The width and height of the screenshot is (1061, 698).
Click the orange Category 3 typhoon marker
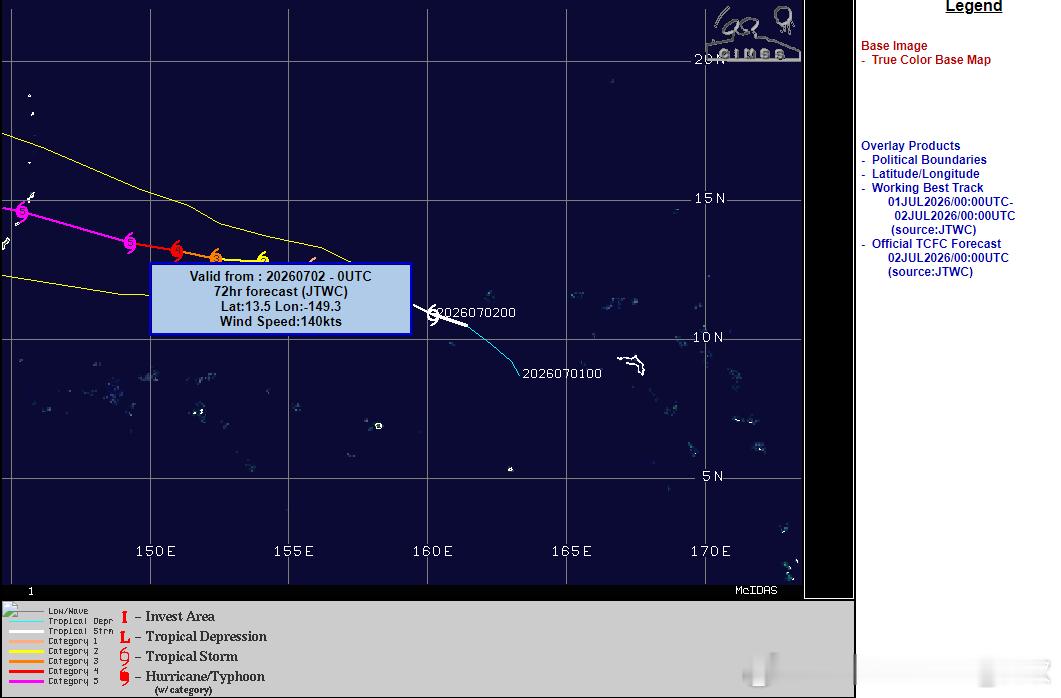pos(215,257)
